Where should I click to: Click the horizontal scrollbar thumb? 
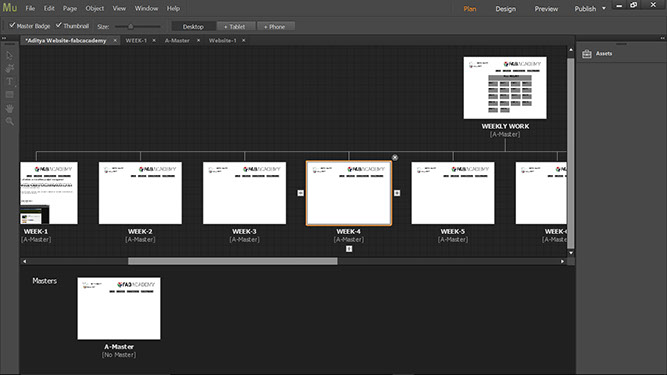[x=233, y=261]
